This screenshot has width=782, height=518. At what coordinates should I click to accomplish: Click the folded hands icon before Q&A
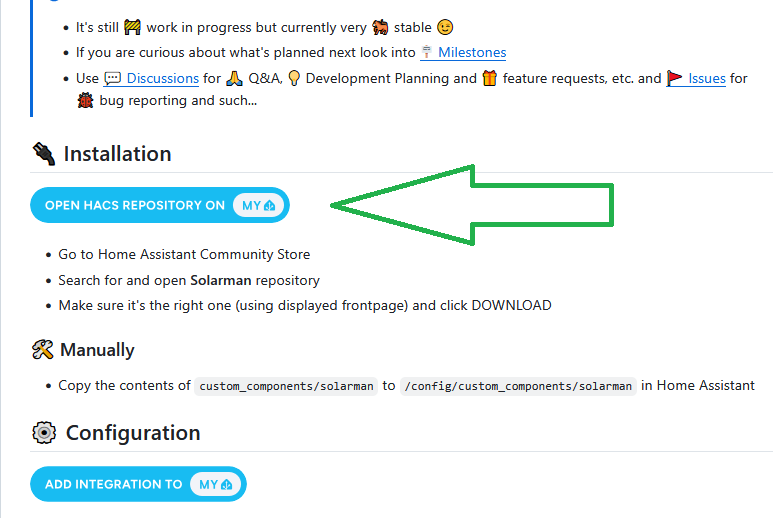234,78
